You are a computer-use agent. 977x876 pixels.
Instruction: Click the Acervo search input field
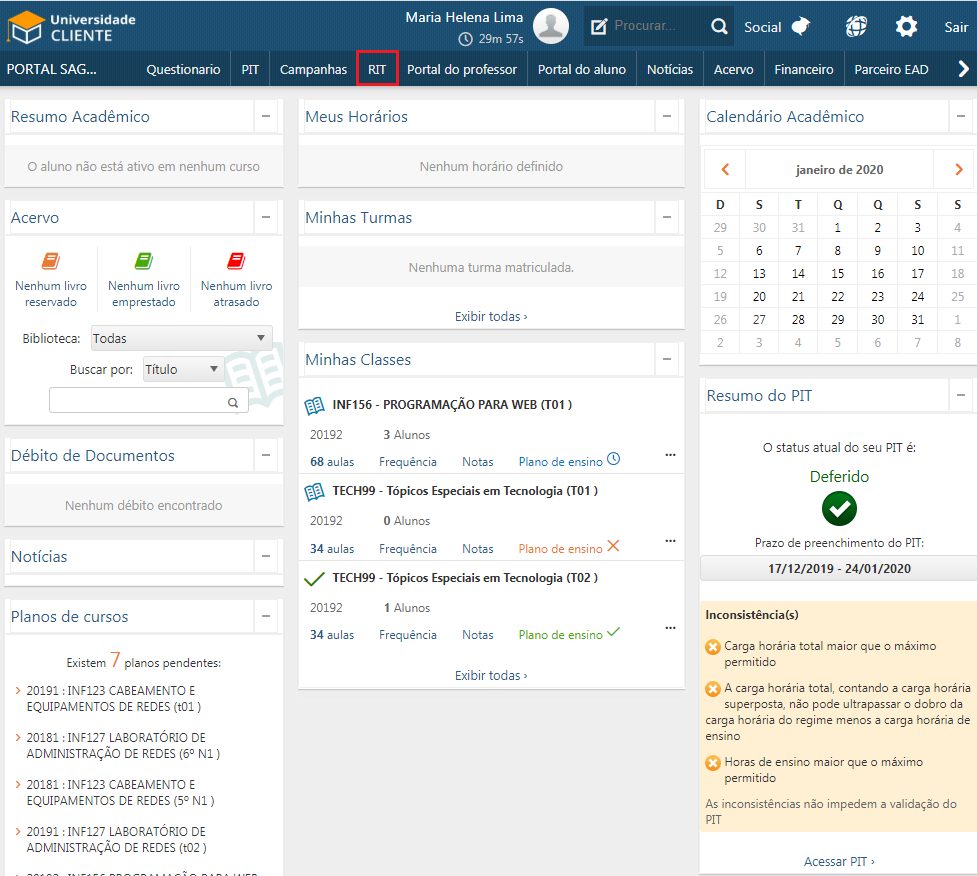click(x=138, y=401)
